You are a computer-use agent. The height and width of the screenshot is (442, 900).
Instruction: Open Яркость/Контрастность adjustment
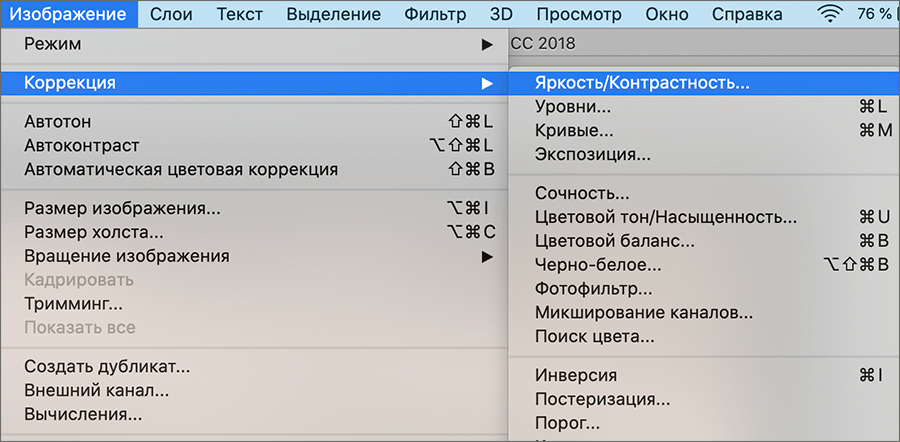tap(704, 83)
